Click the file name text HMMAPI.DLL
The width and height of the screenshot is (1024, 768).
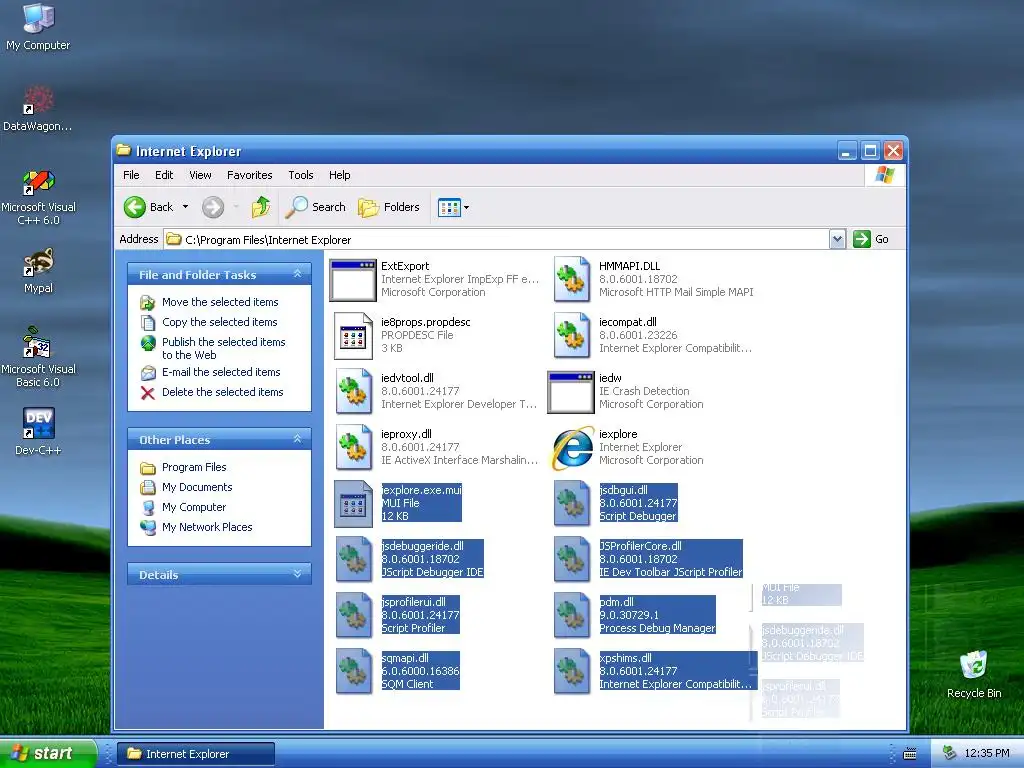click(630, 266)
